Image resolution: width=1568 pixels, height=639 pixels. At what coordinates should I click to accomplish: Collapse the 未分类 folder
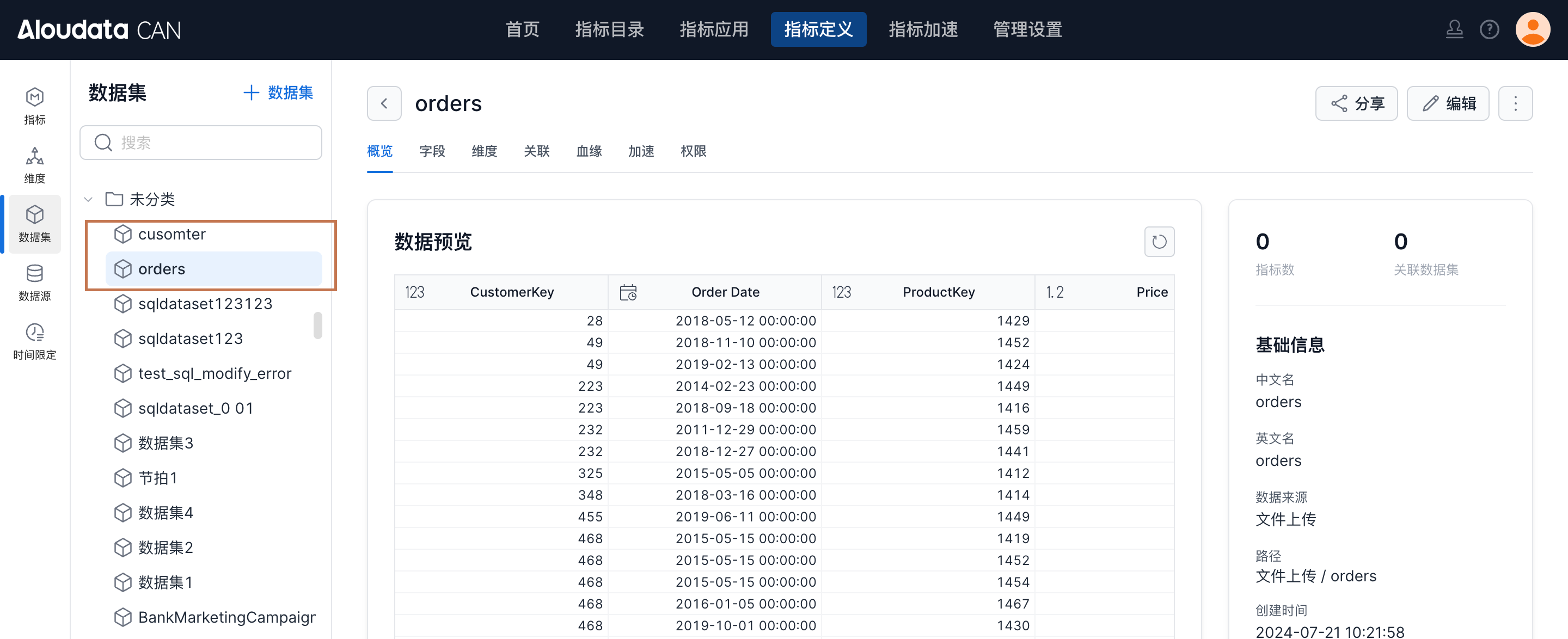(88, 199)
